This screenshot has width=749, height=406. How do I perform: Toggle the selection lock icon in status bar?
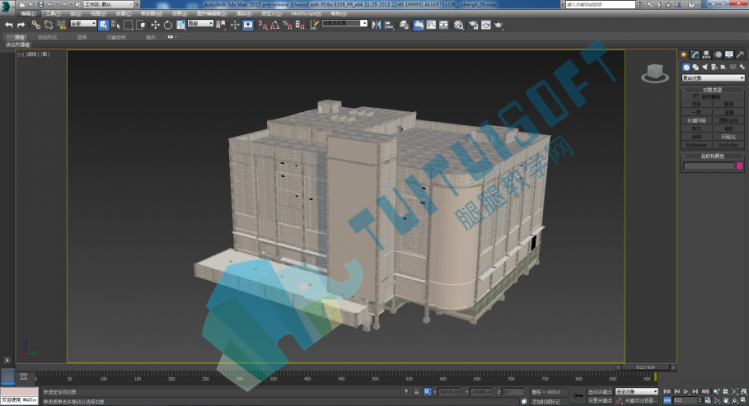[x=417, y=392]
